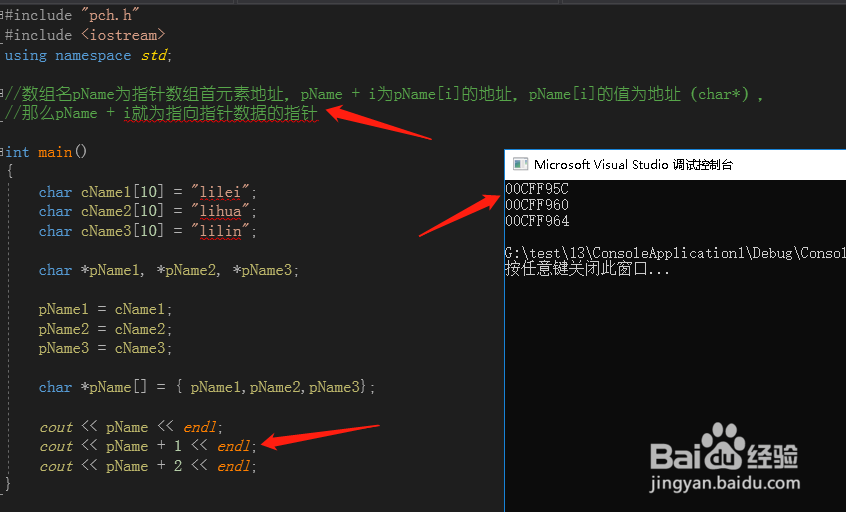Click the 按任意键关闭此窗口 message in console
The height and width of the screenshot is (512, 846).
tap(587, 268)
